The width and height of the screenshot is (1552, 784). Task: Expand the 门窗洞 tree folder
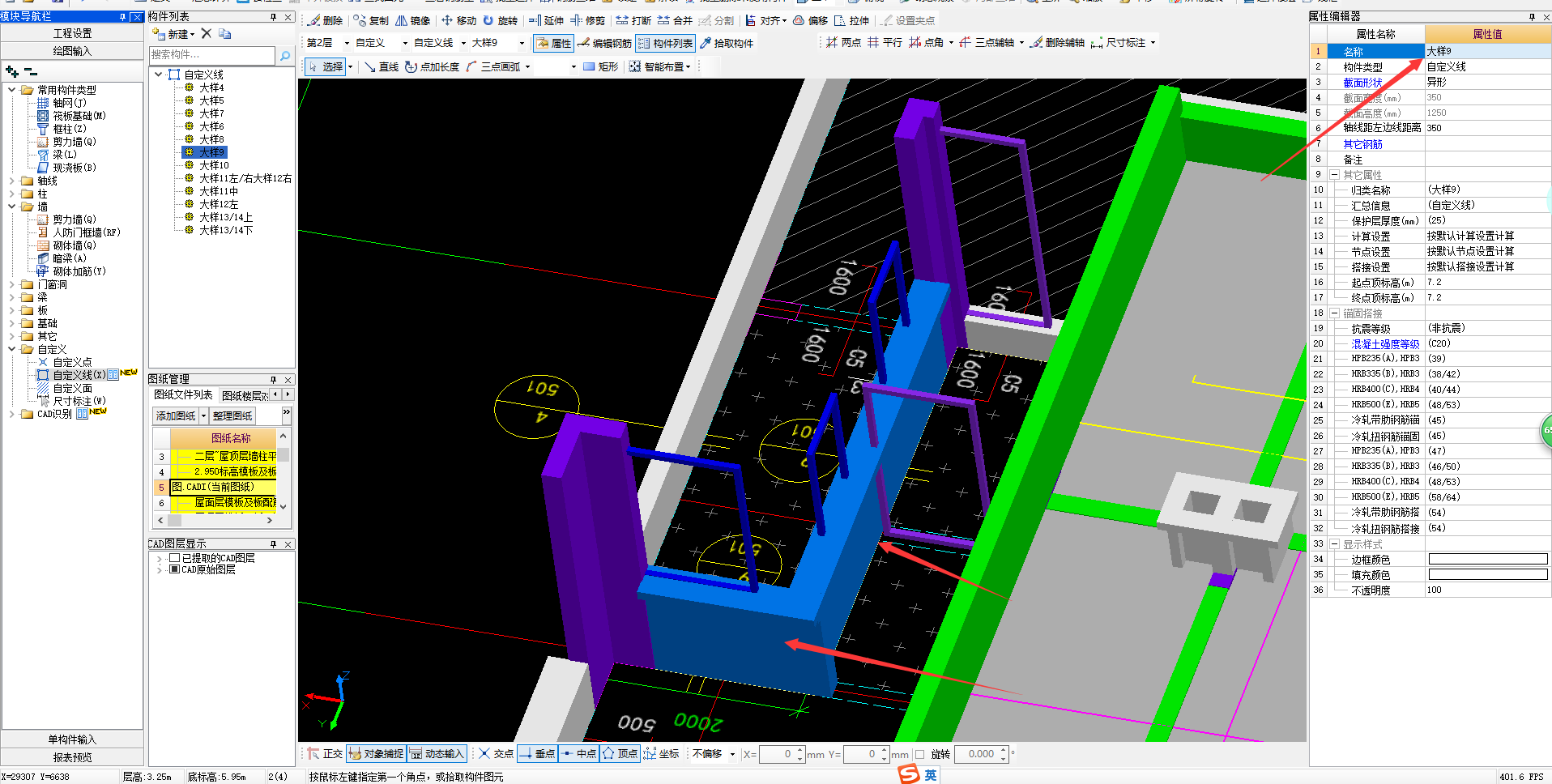11,284
